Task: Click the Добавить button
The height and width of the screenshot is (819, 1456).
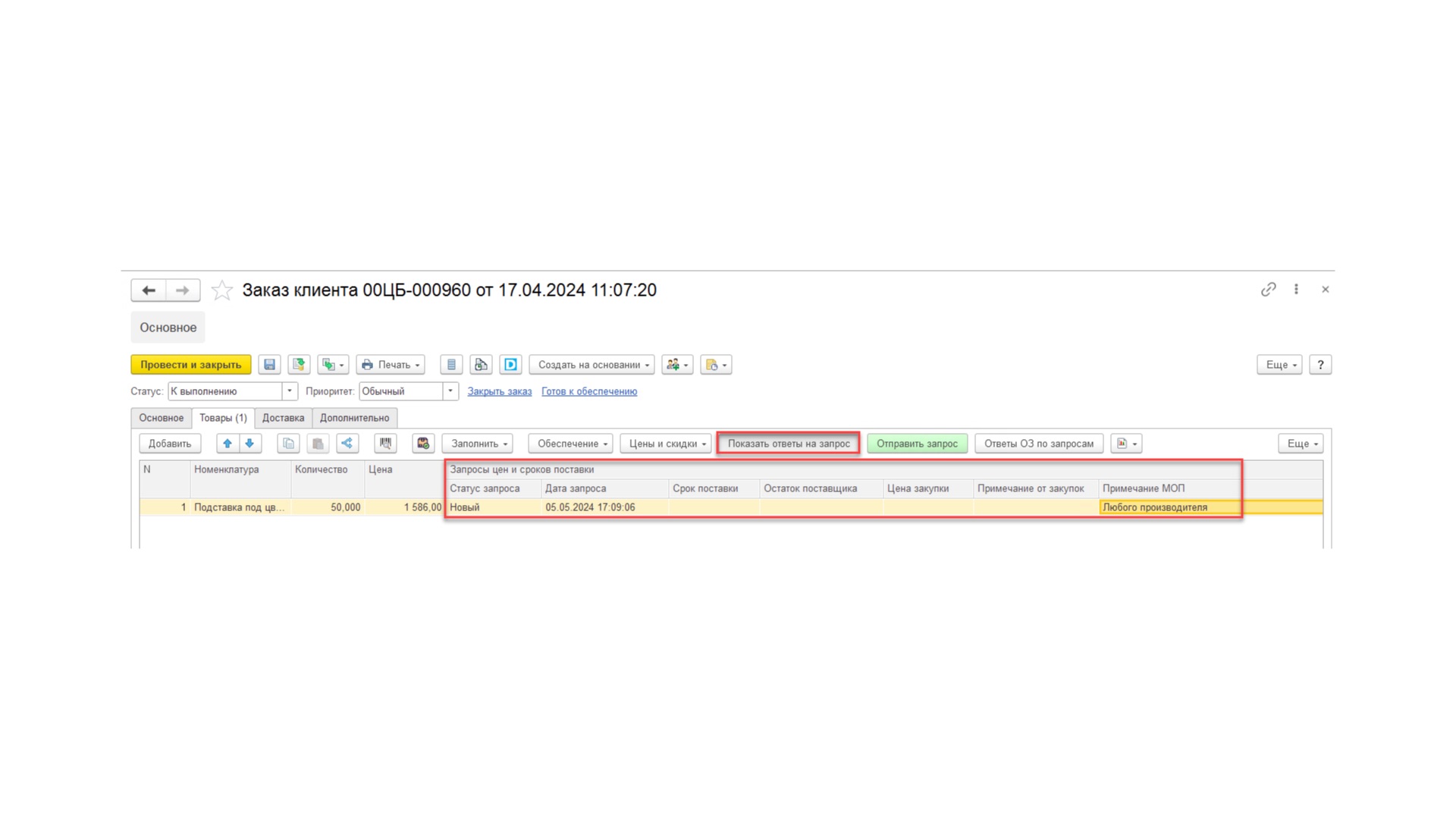Action: (x=170, y=444)
